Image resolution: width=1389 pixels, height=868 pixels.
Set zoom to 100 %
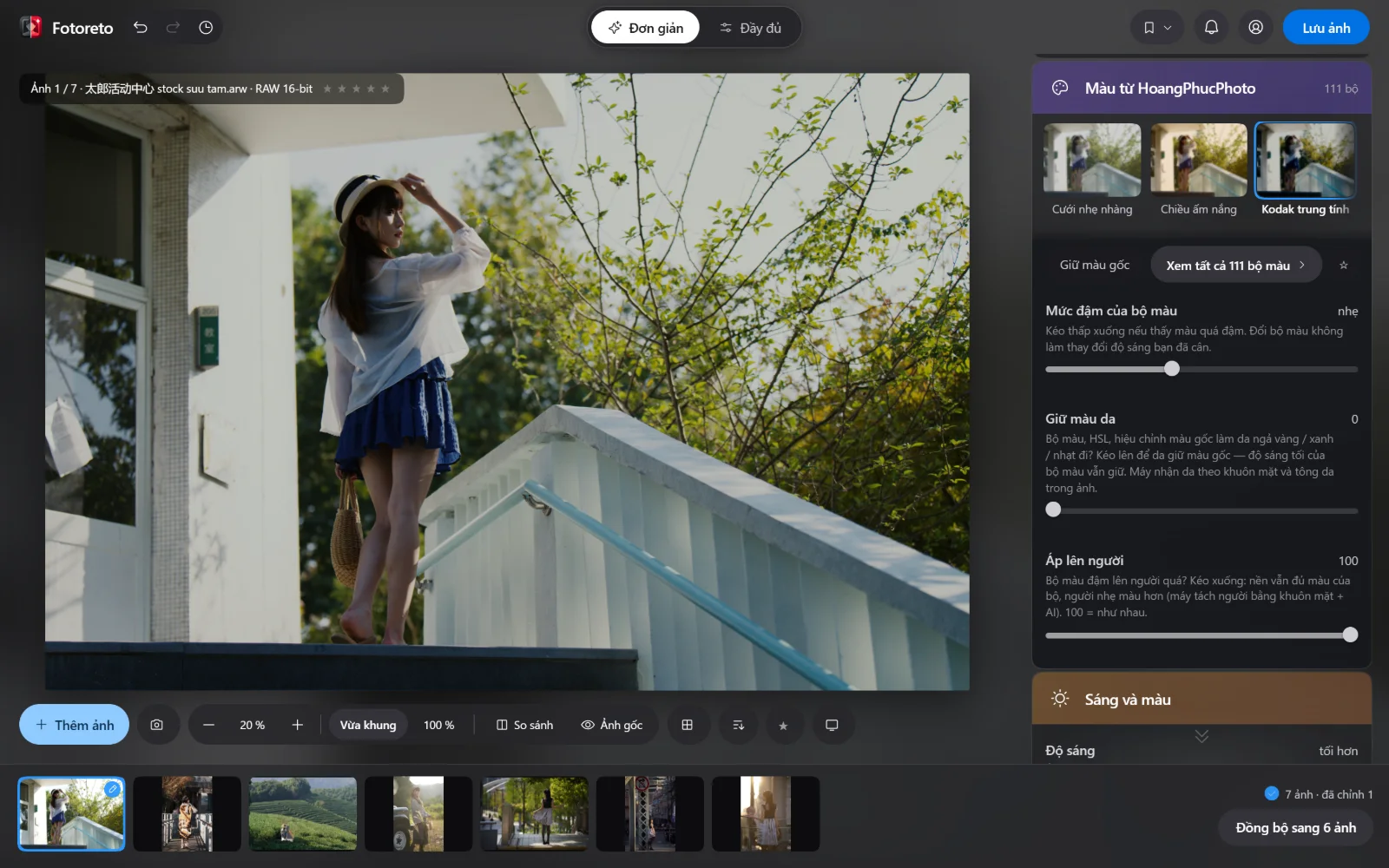438,725
